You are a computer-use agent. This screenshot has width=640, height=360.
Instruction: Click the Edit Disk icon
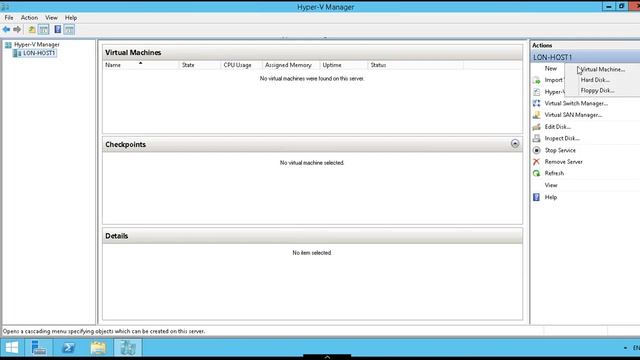536,127
